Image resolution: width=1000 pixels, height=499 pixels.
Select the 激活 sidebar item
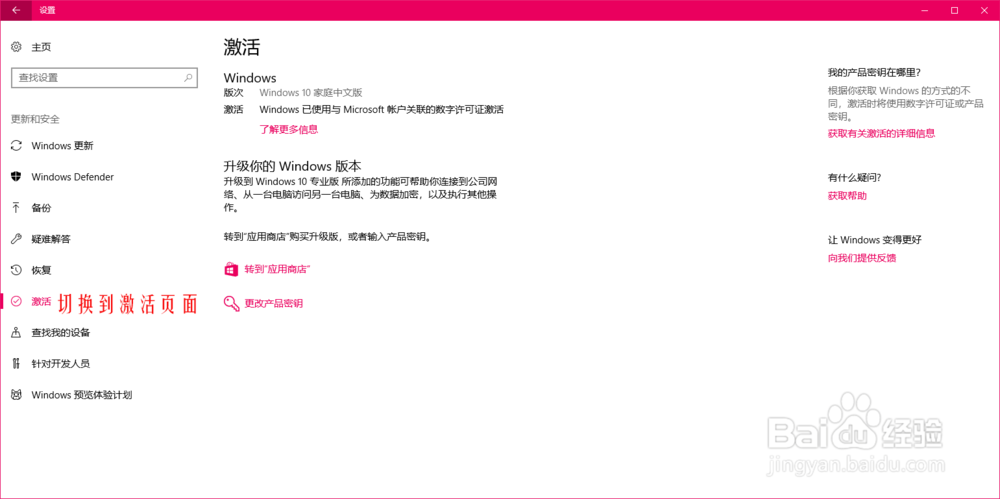pos(41,302)
